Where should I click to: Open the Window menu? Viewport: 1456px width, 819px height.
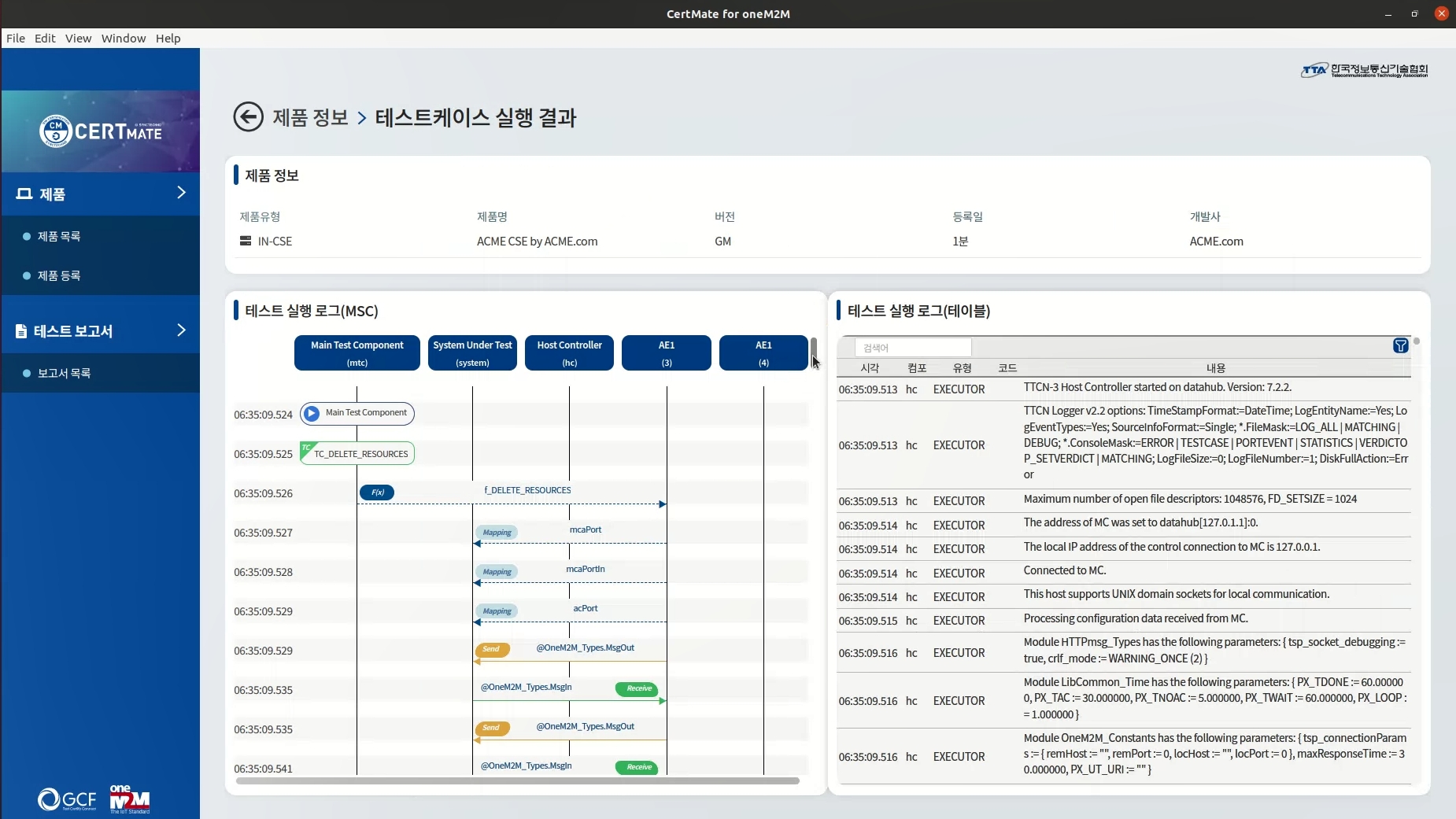[124, 38]
